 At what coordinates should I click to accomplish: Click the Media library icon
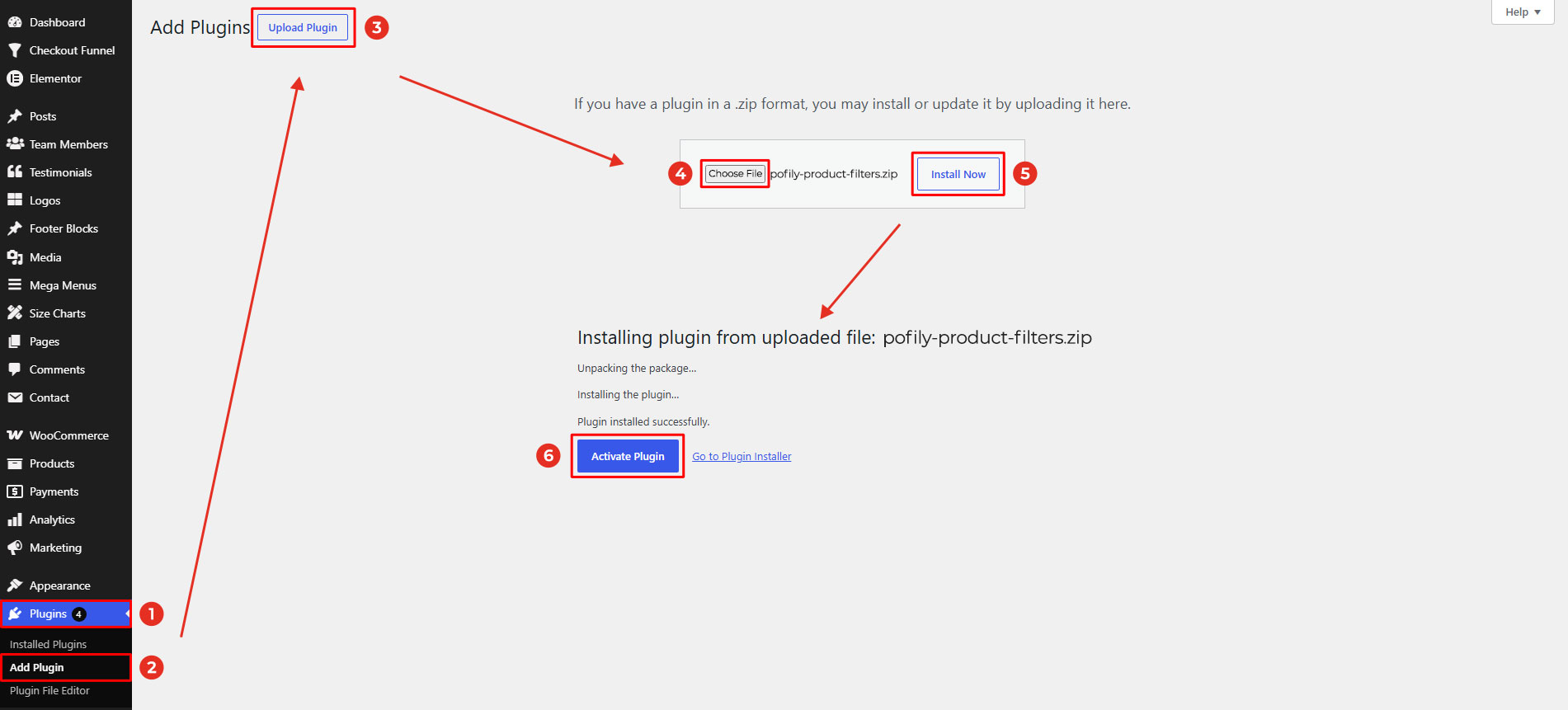click(15, 257)
